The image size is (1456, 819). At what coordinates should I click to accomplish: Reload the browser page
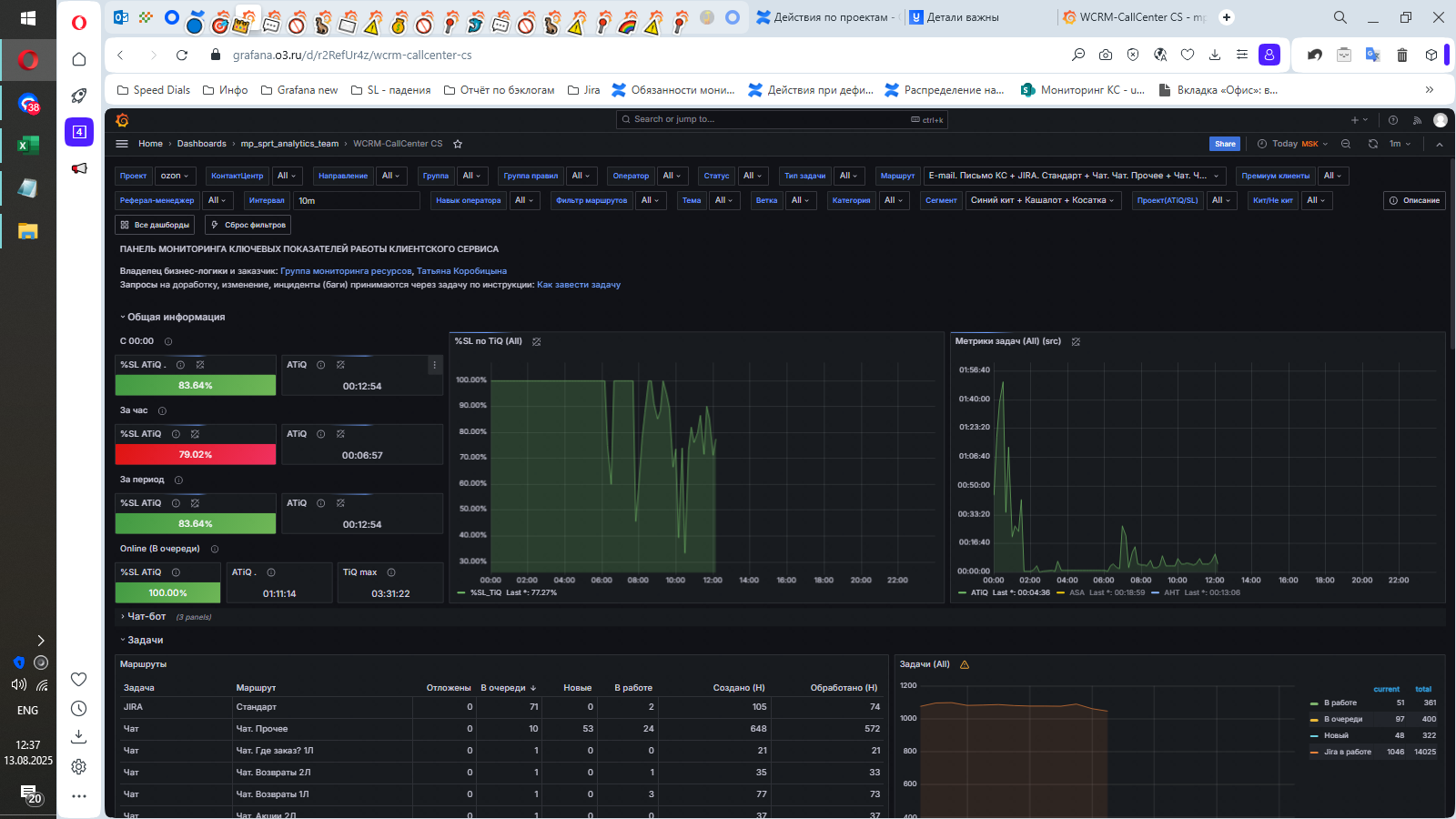pyautogui.click(x=182, y=55)
